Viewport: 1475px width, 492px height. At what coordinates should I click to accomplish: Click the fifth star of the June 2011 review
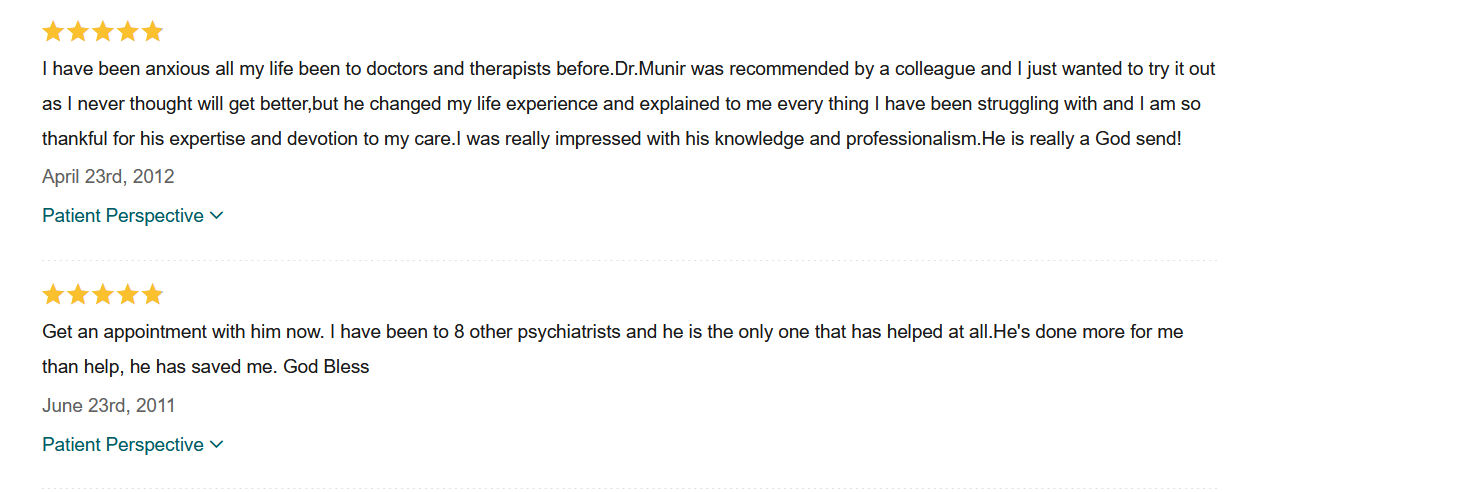[x=152, y=295]
